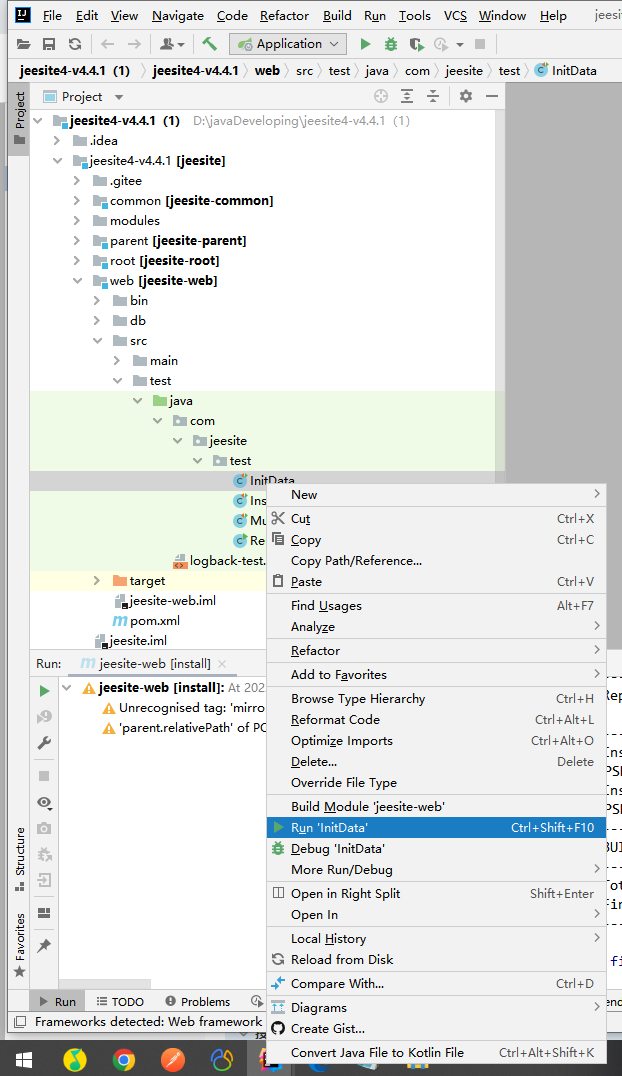
Task: Start debugging with the green bug icon
Action: (x=391, y=45)
